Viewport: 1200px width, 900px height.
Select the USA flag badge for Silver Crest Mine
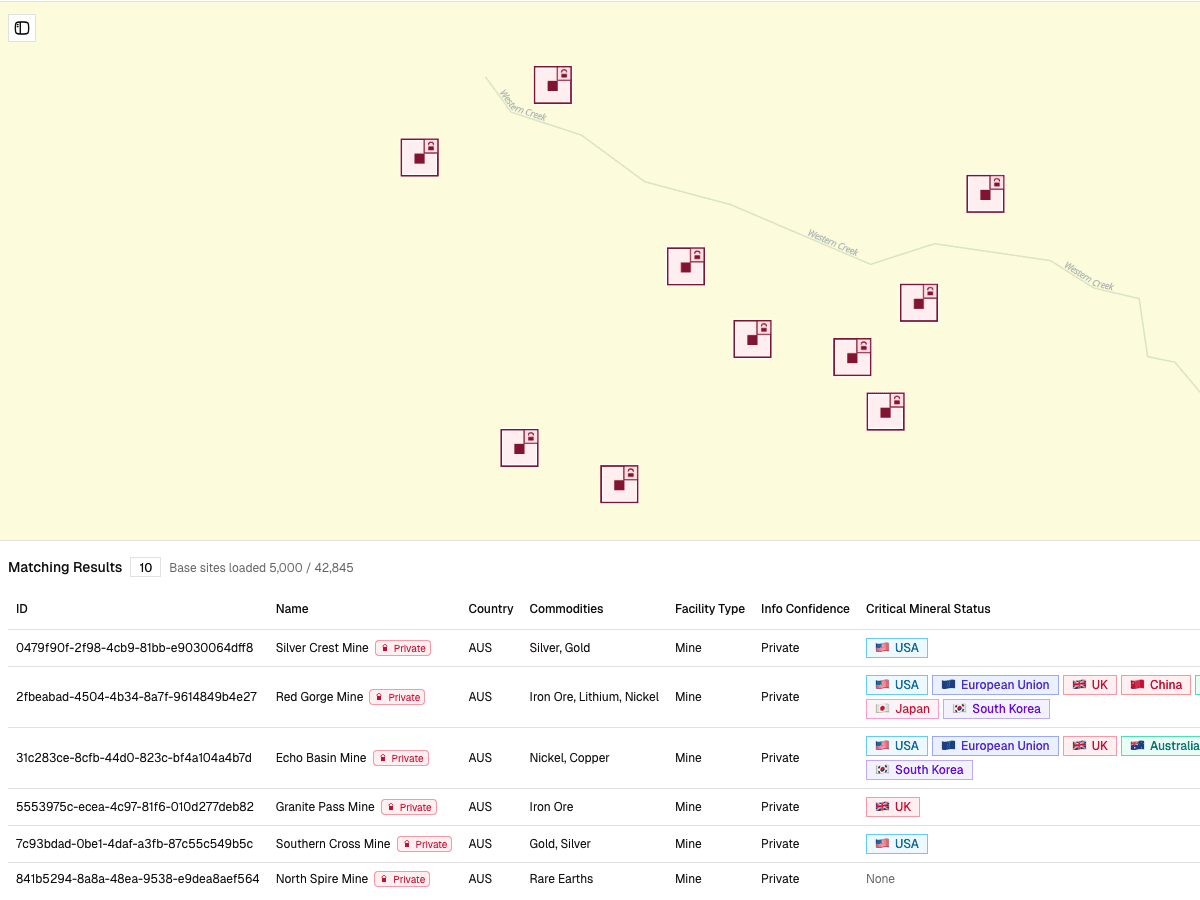(896, 647)
